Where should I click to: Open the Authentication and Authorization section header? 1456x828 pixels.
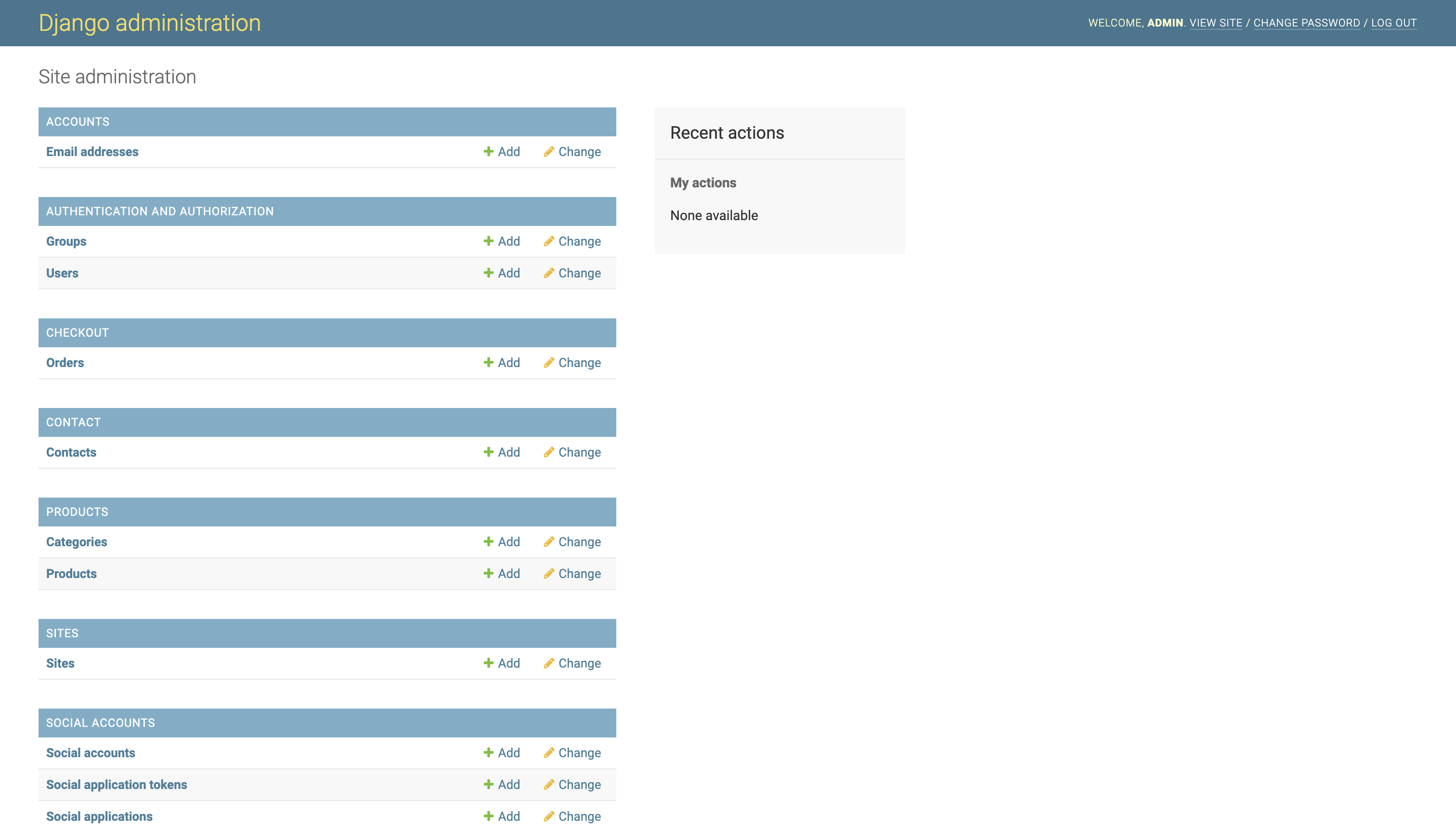[x=160, y=211]
